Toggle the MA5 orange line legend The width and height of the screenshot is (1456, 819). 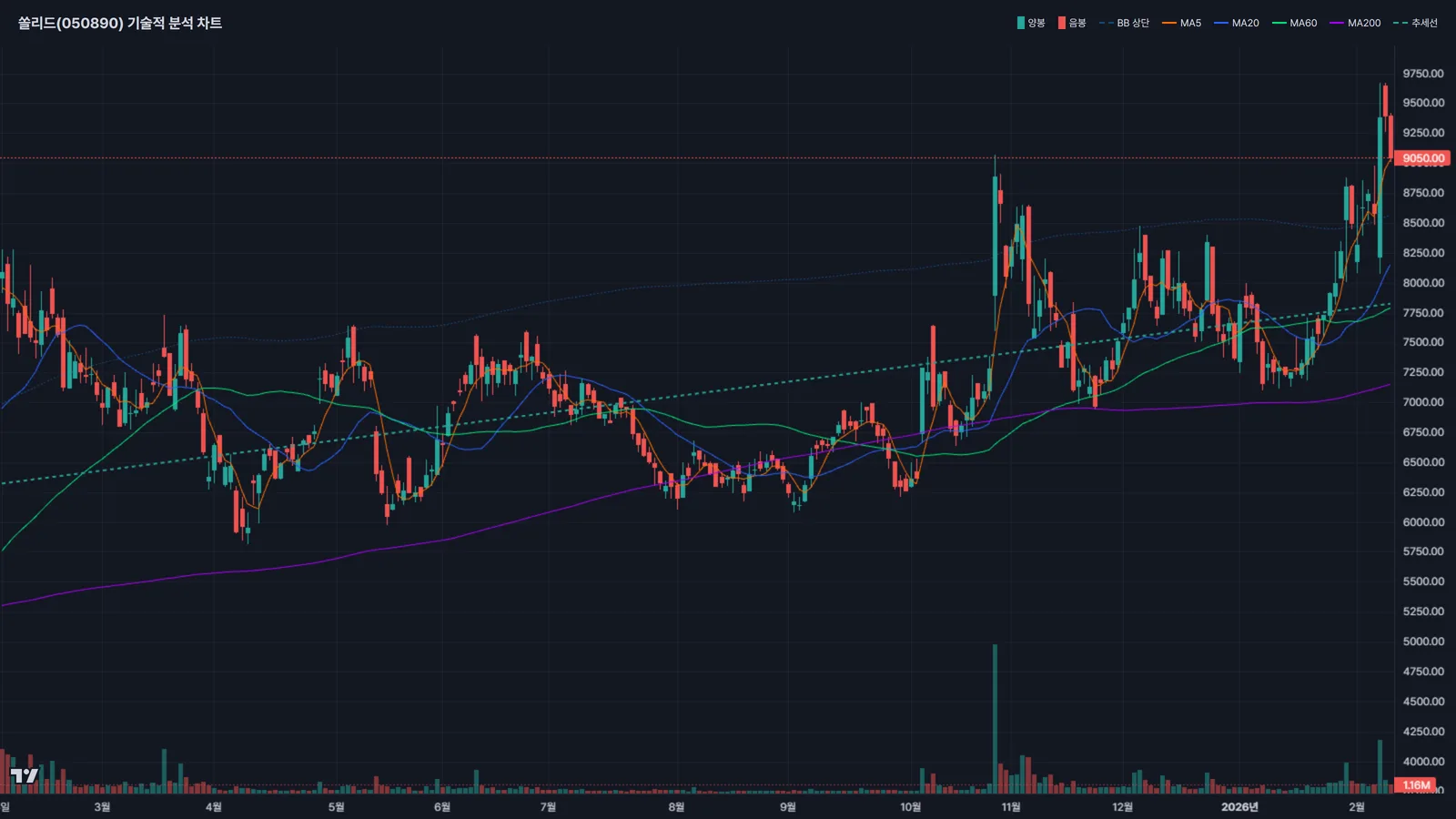[x=1182, y=23]
